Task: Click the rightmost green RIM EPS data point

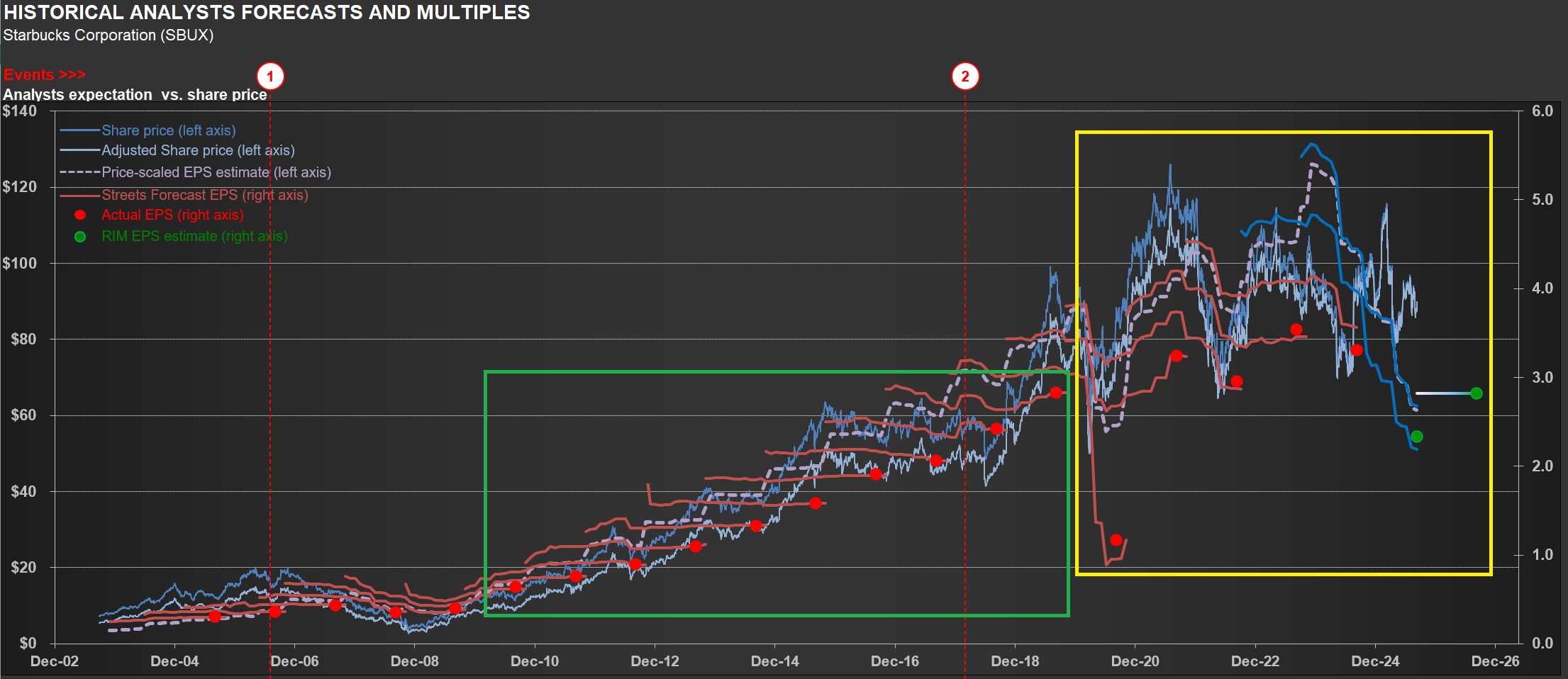Action: click(x=1476, y=393)
